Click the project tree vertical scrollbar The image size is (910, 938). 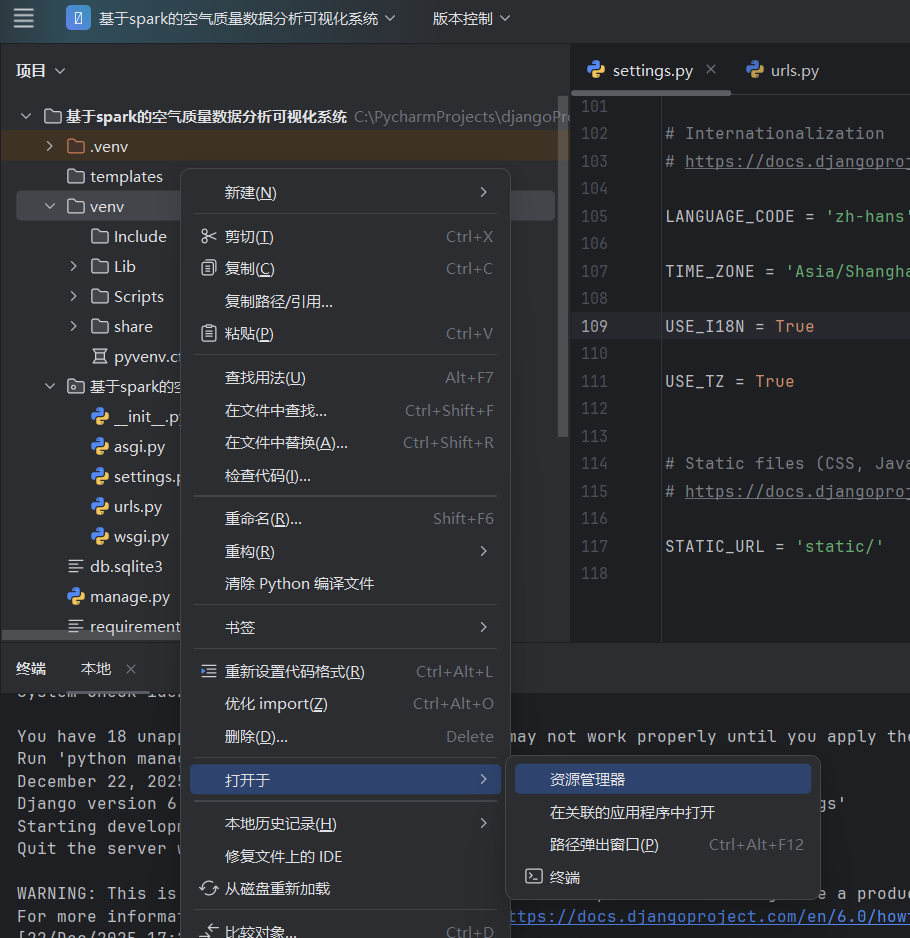(563, 300)
